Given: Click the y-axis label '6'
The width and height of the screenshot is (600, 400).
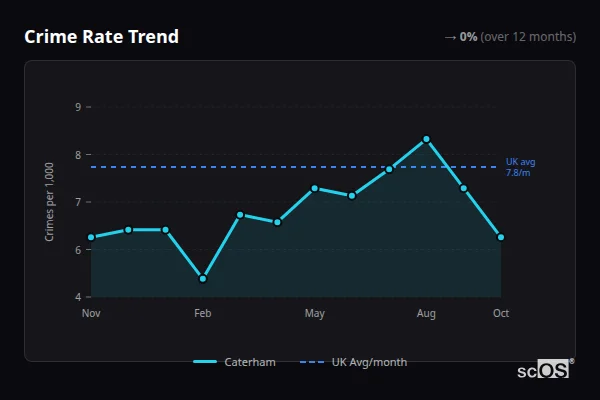Looking at the screenshot, I should (78, 250).
